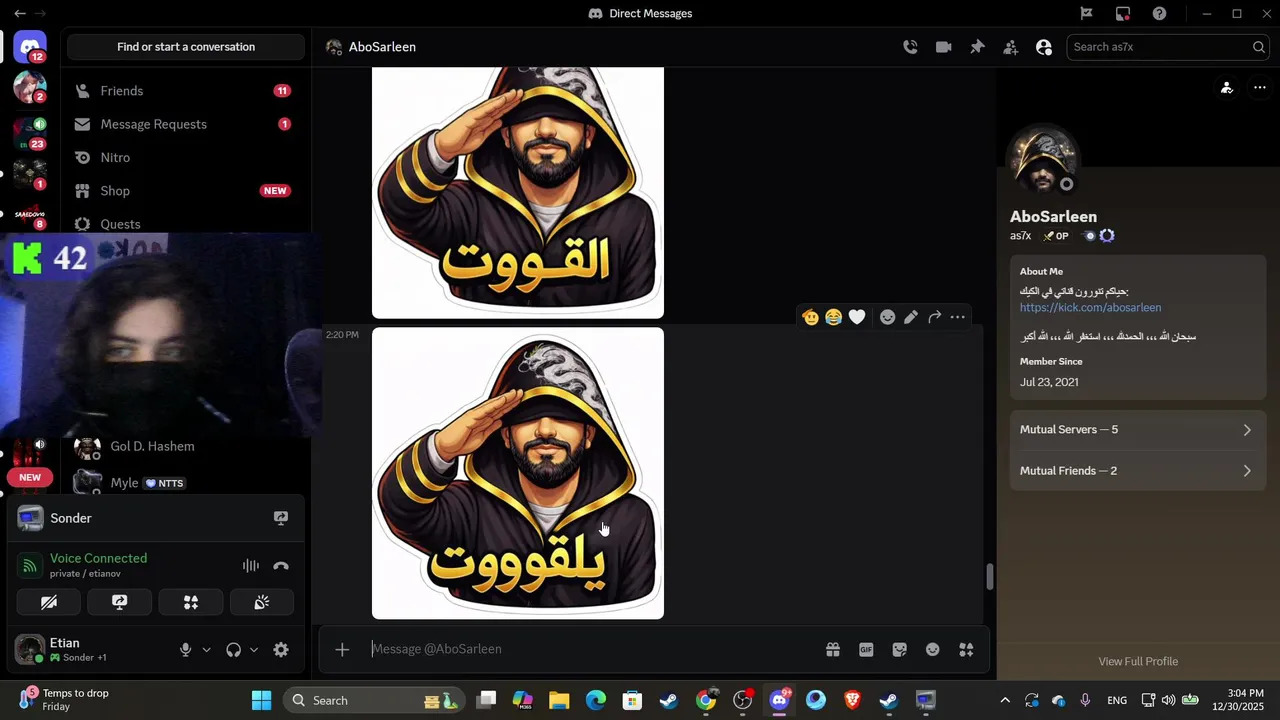Go back using the title bar arrow
Image resolution: width=1280 pixels, height=720 pixels.
point(19,13)
